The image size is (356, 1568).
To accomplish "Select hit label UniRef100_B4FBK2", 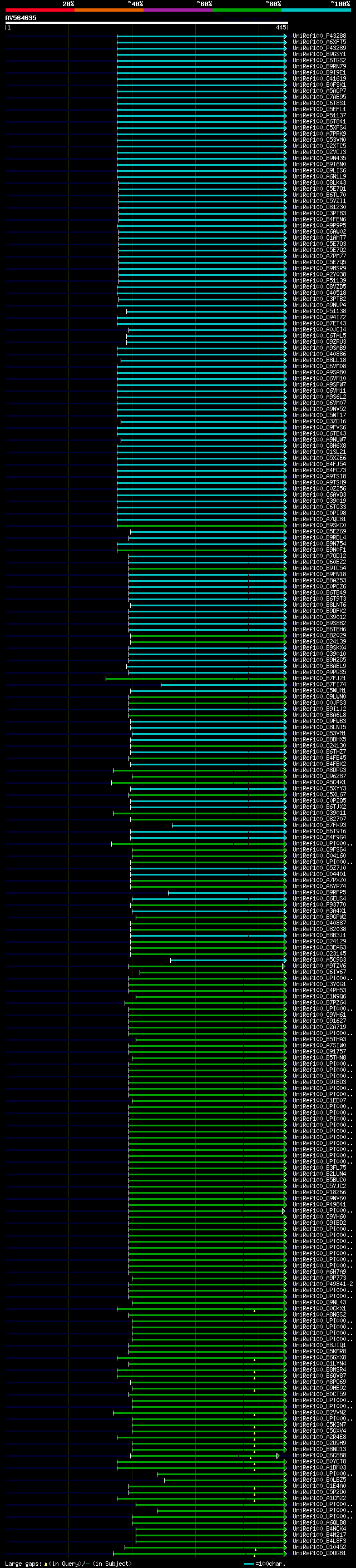I will pyautogui.click(x=319, y=764).
